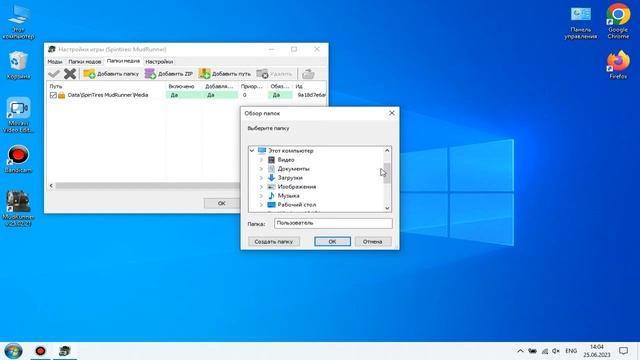Select 'Документы' folder in tree
This screenshot has height=360, width=640.
pyautogui.click(x=293, y=169)
